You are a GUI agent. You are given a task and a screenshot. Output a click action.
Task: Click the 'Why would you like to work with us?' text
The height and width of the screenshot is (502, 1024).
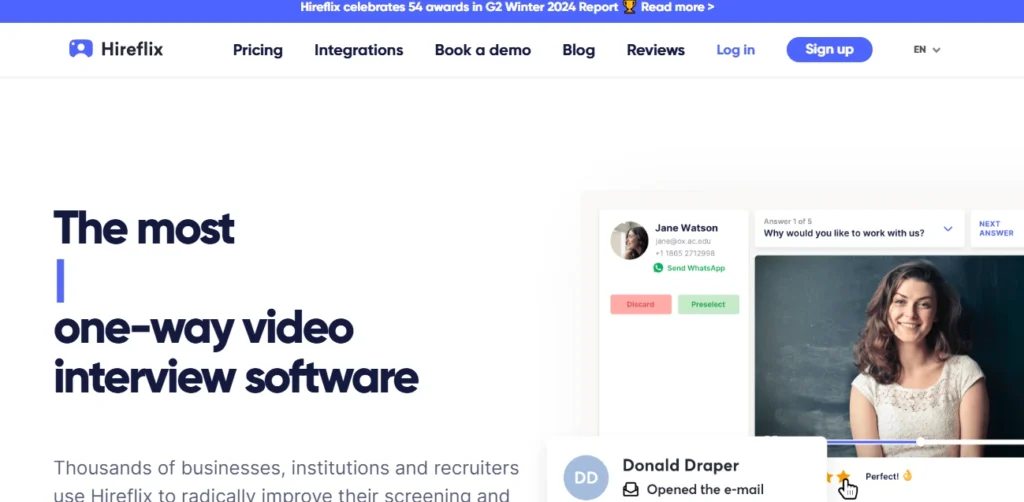point(844,233)
